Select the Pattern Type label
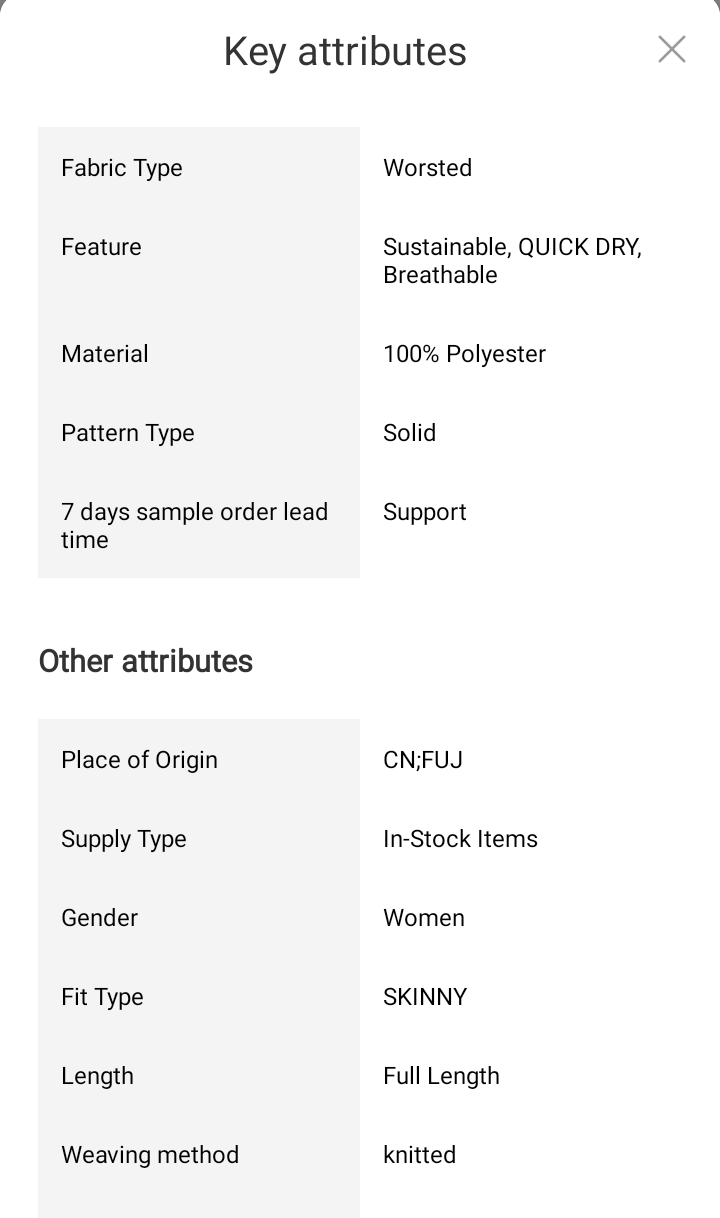720x1218 pixels. click(x=128, y=433)
